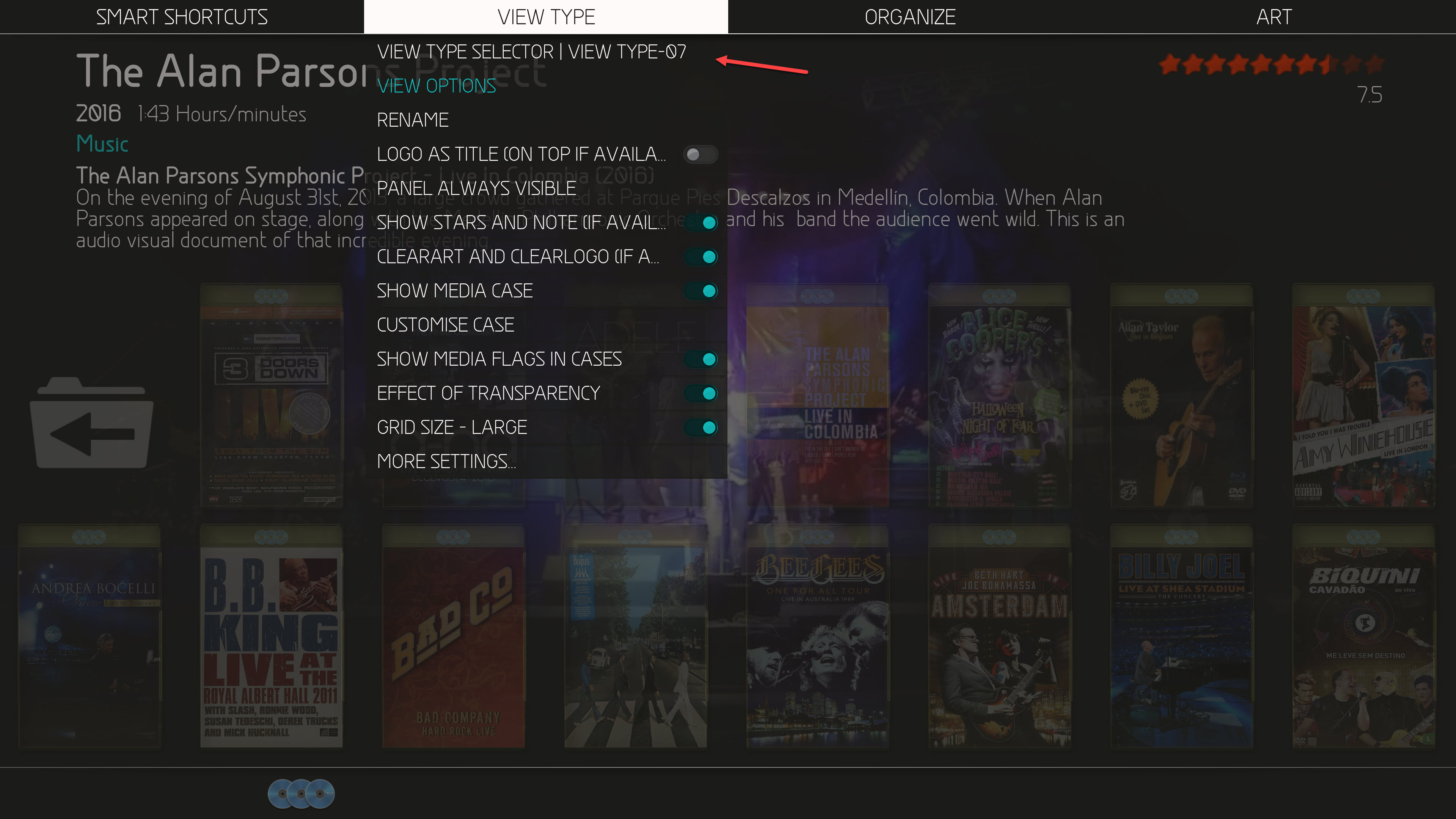Choose the Rename menu entry
Image resolution: width=1456 pixels, height=819 pixels.
point(546,120)
